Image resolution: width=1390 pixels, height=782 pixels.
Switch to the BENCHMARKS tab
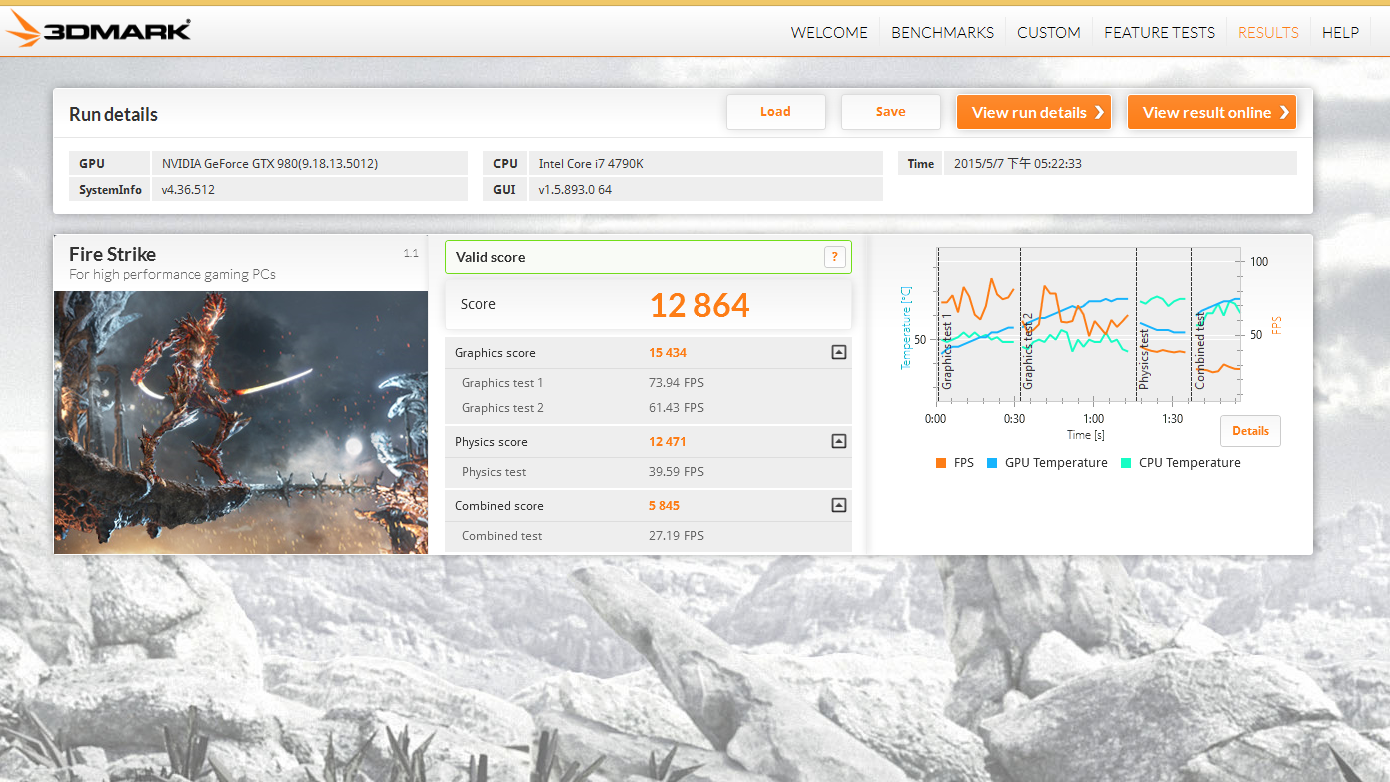pos(942,32)
